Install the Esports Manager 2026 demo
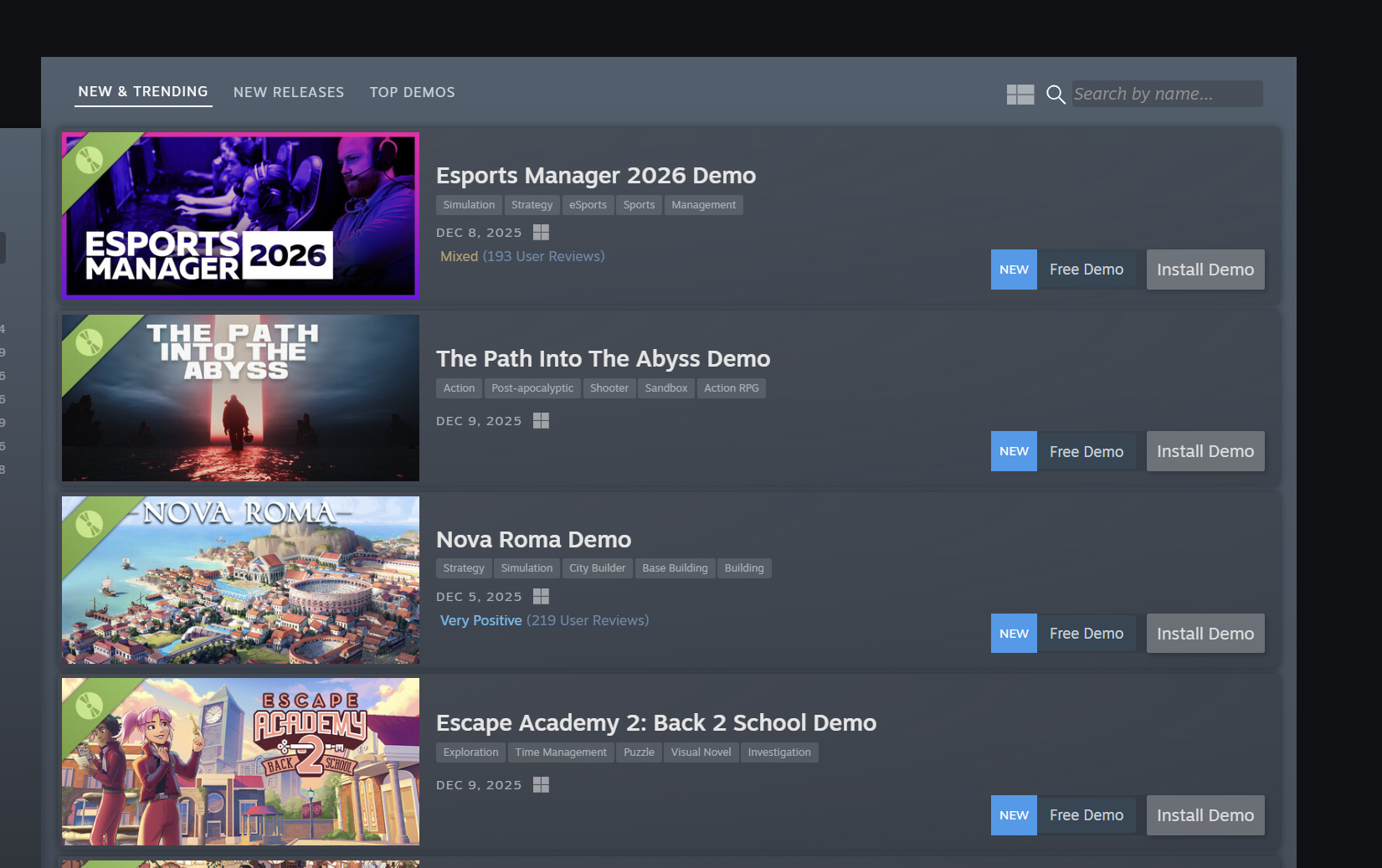The image size is (1382, 868). pos(1205,270)
